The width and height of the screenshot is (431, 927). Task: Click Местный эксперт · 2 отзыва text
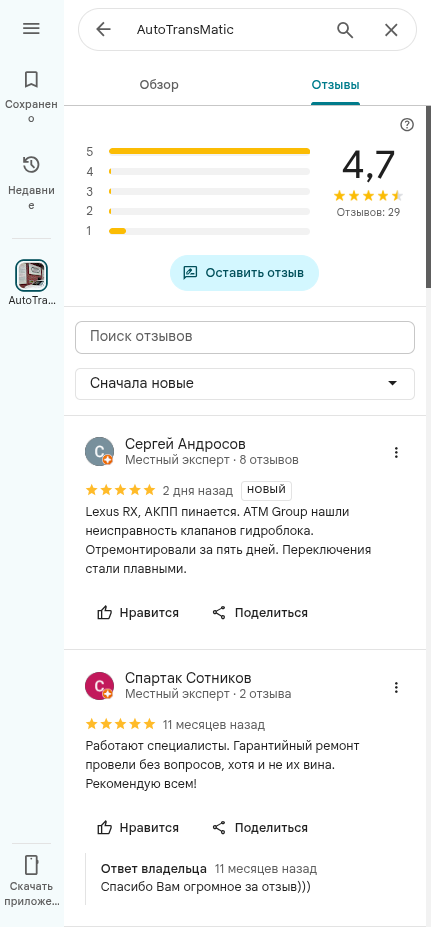click(208, 693)
